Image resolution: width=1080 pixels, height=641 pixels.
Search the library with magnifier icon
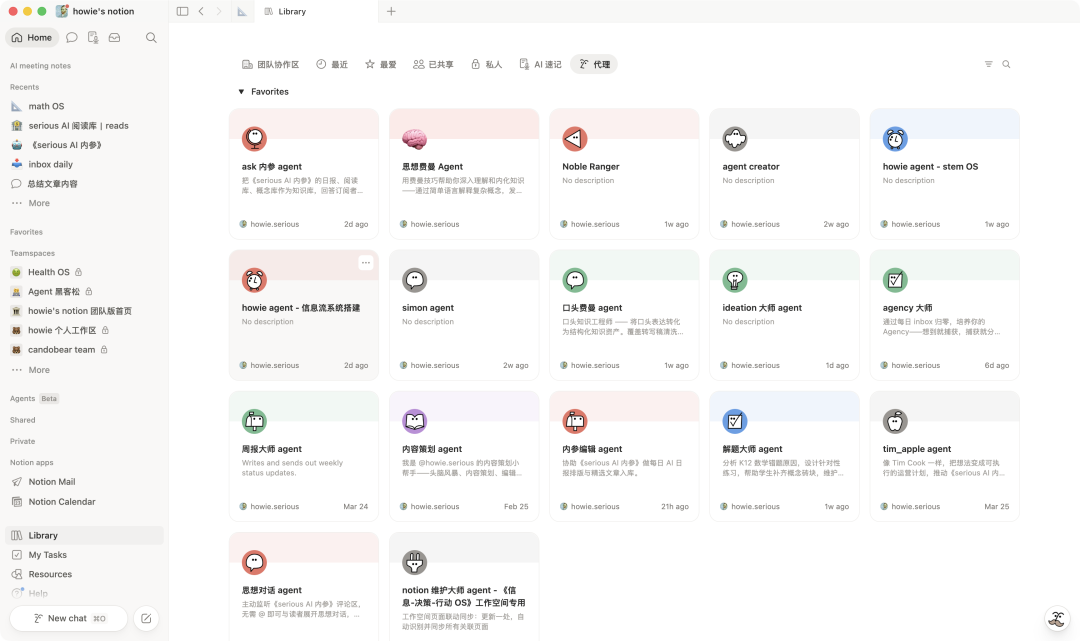[1006, 64]
